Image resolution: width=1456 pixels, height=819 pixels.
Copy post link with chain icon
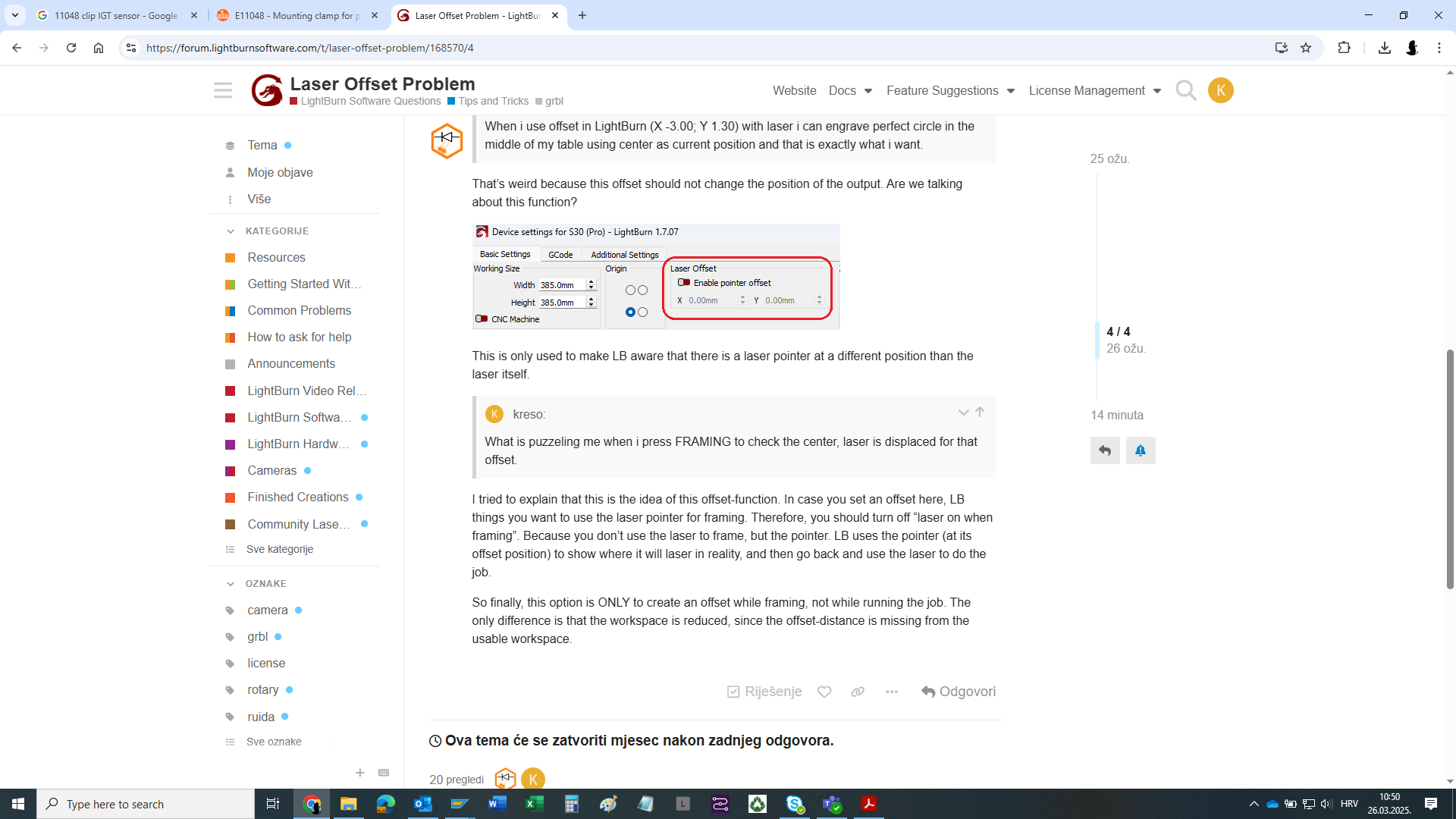(858, 692)
